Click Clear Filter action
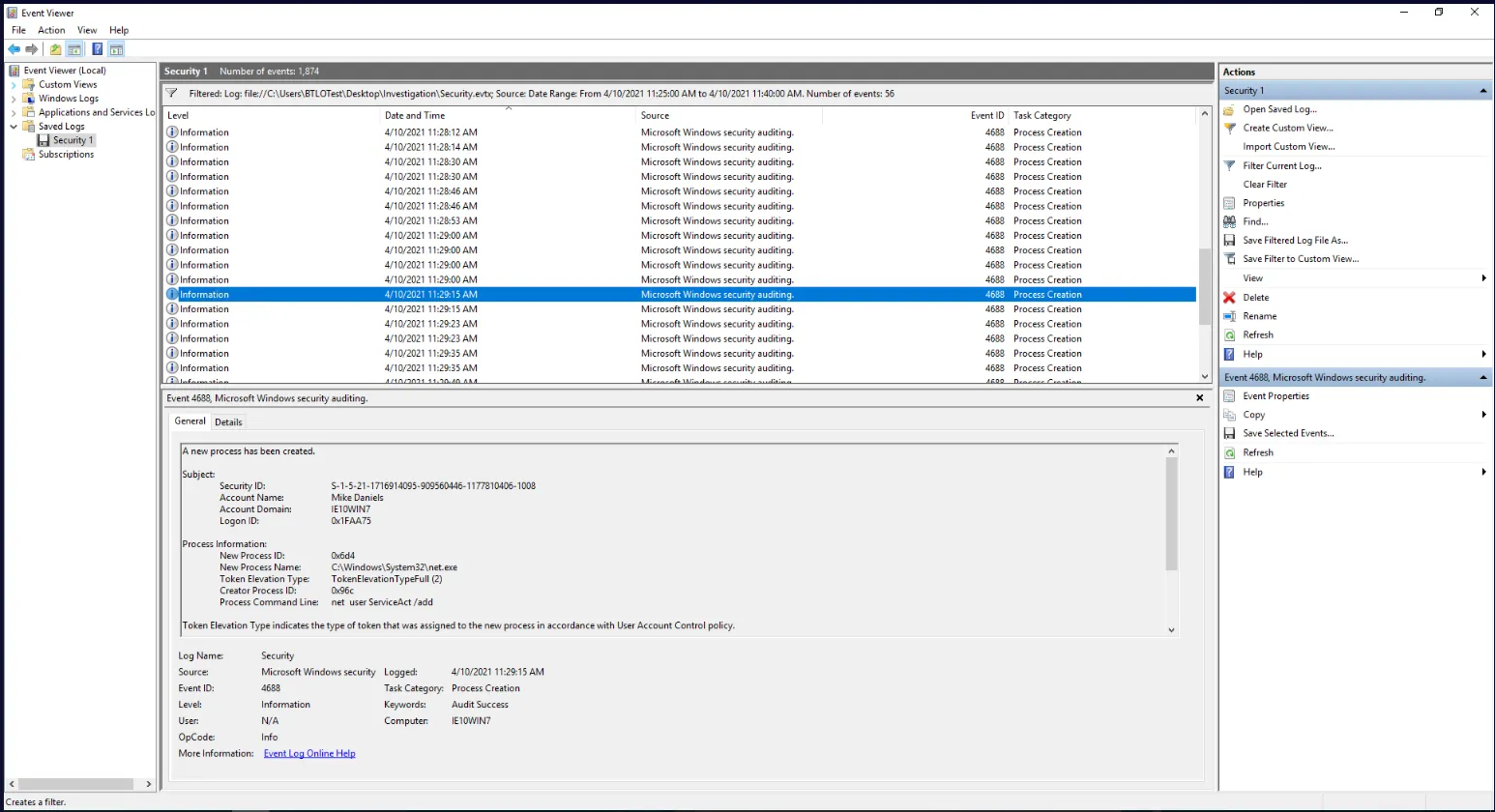The height and width of the screenshot is (812, 1495). coord(1265,185)
